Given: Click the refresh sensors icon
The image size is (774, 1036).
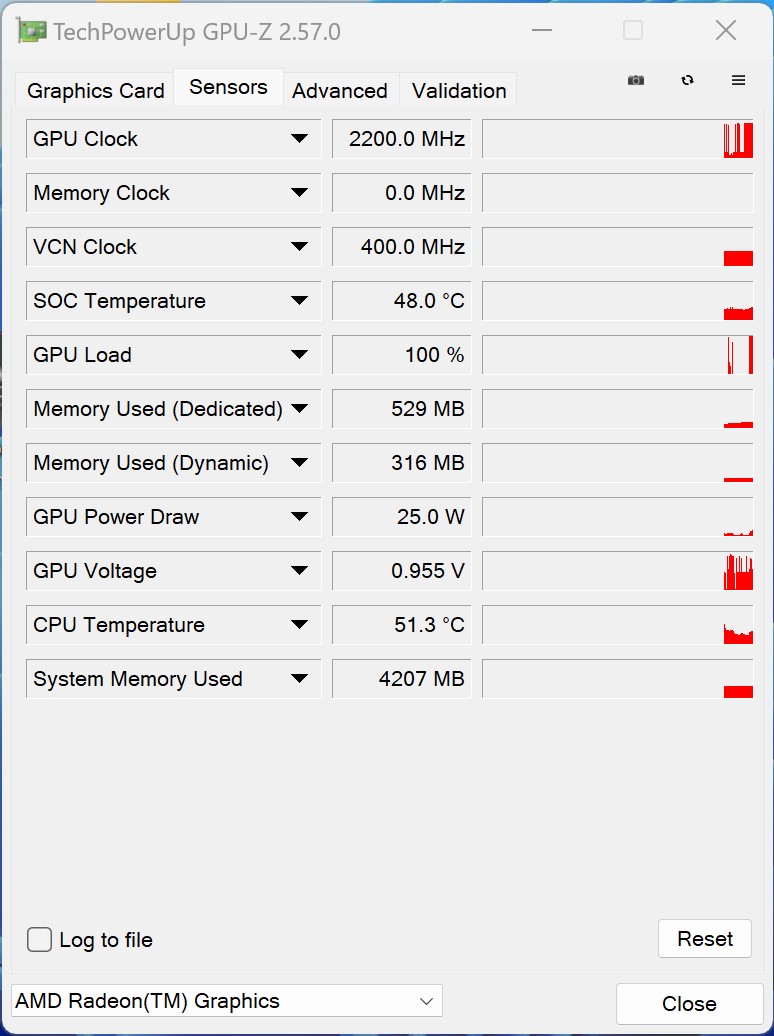Looking at the screenshot, I should [x=687, y=80].
